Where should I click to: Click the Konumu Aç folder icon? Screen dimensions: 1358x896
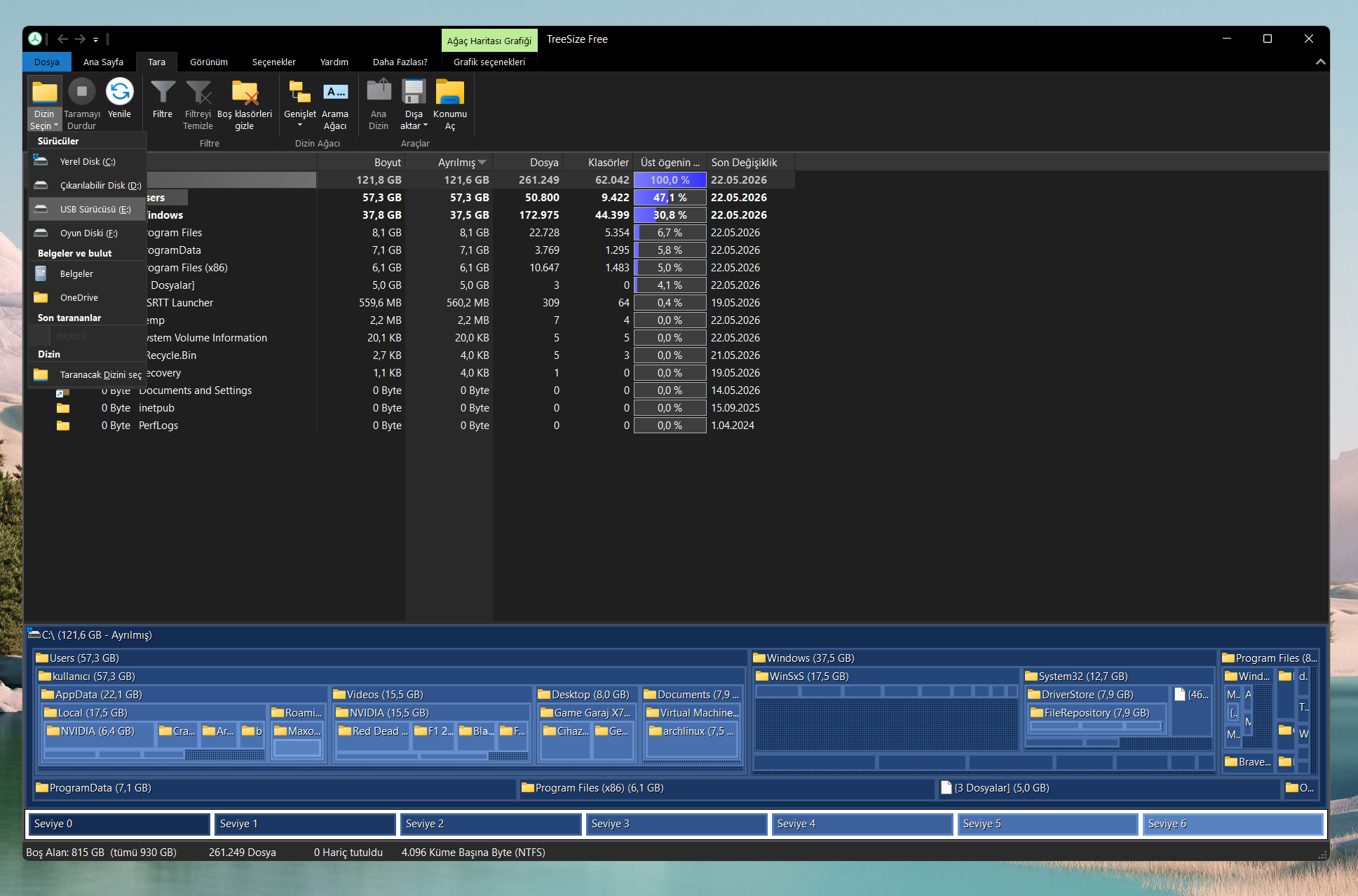[450, 91]
